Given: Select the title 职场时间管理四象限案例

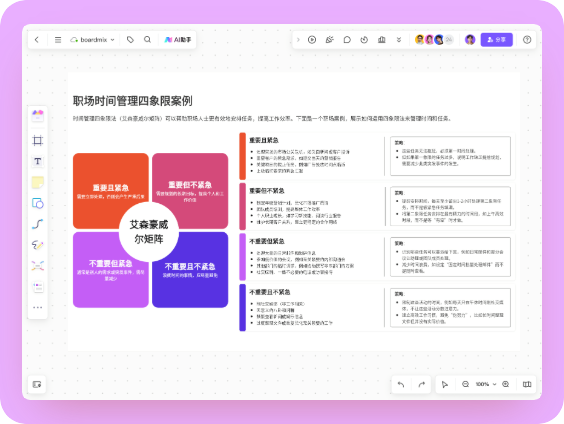Looking at the screenshot, I should [x=133, y=101].
